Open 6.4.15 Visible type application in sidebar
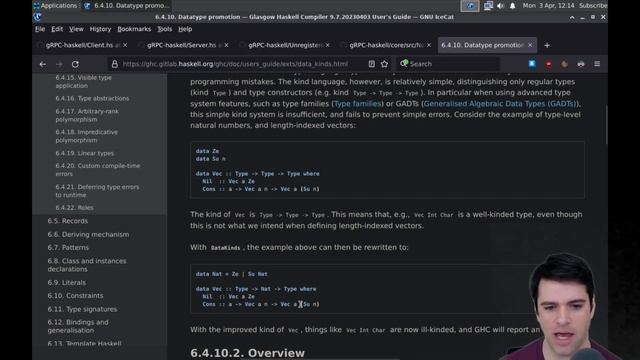Screen dimensions: 640x360 (x=83, y=82)
